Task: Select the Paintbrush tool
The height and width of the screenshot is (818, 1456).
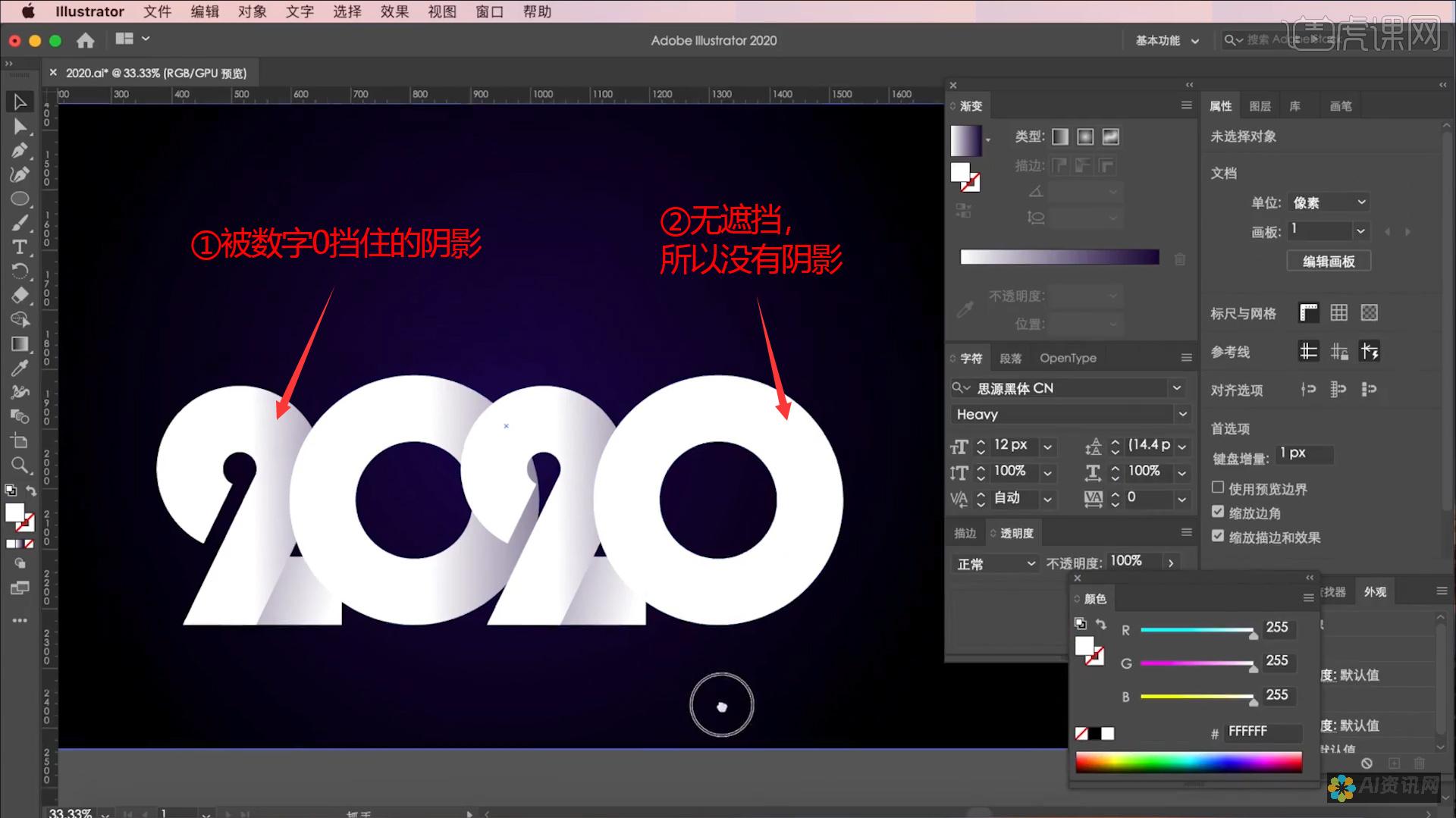Action: click(x=20, y=223)
